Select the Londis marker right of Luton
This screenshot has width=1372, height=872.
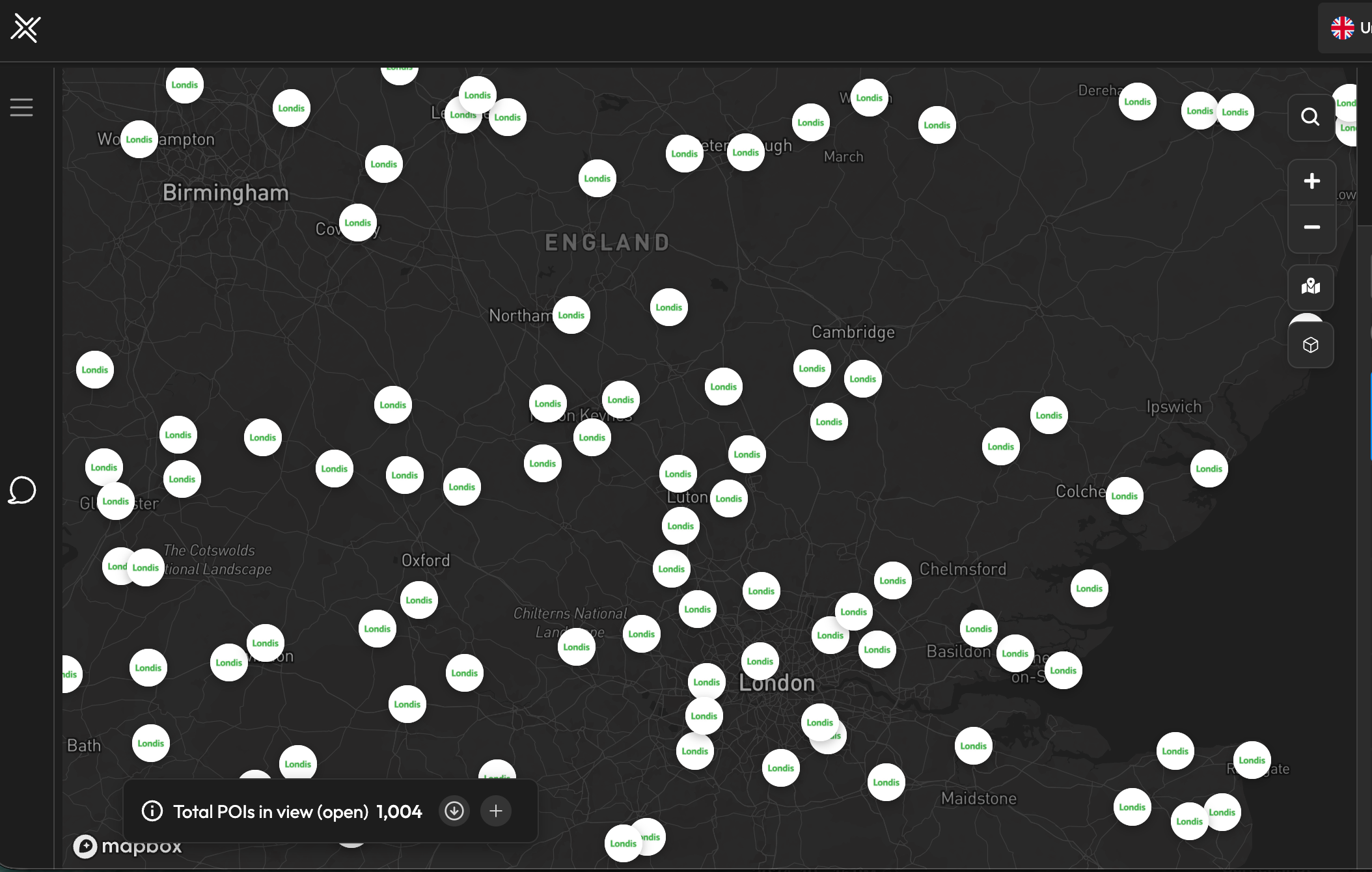tap(728, 498)
